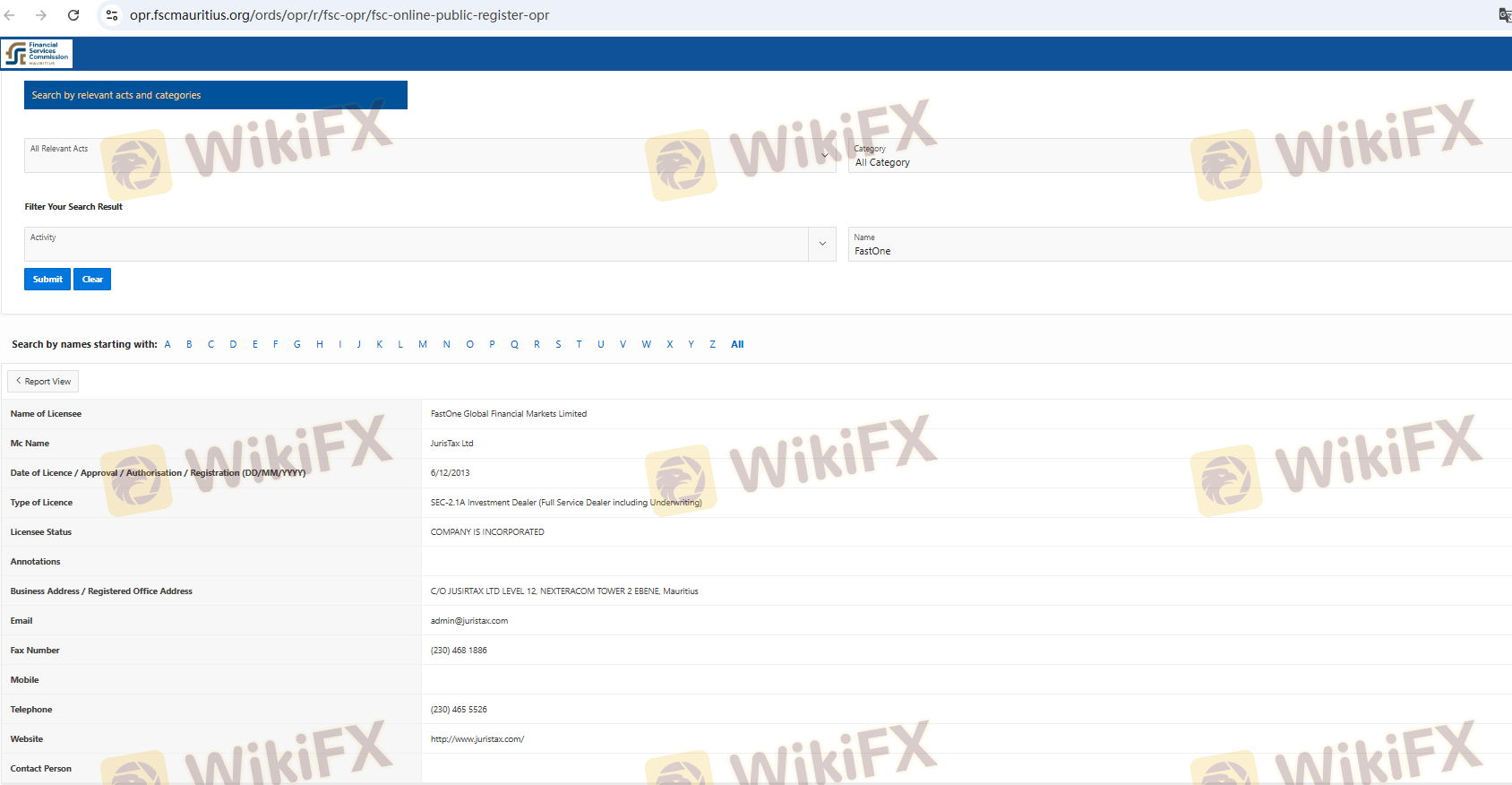1512x785 pixels.
Task: Filter names starting with S
Action: coord(558,344)
